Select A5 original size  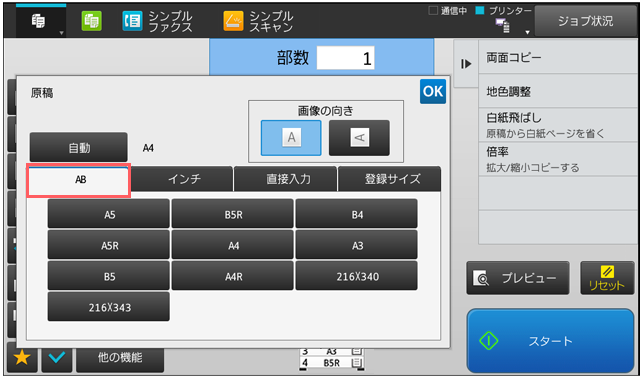(x=109, y=214)
